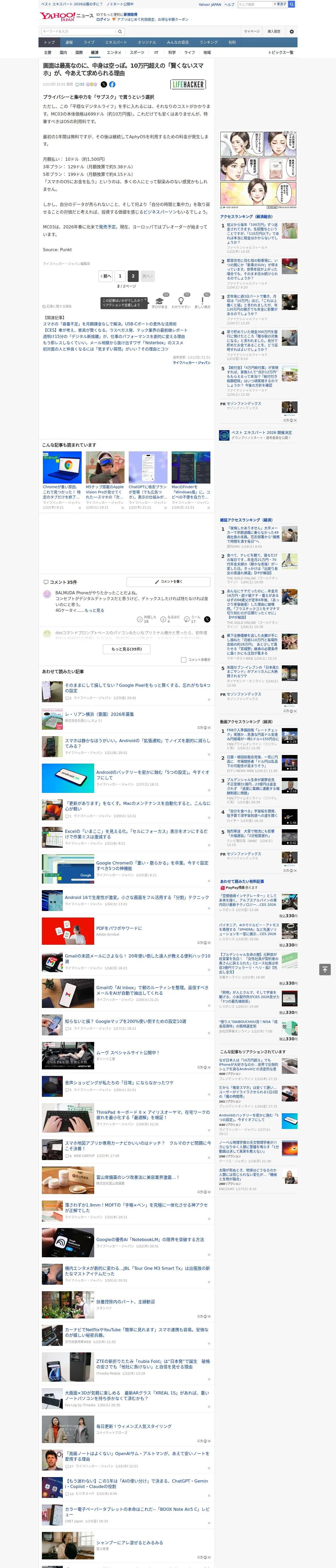Open the ランキング navigation tab
The image size is (336, 1568).
click(x=209, y=43)
